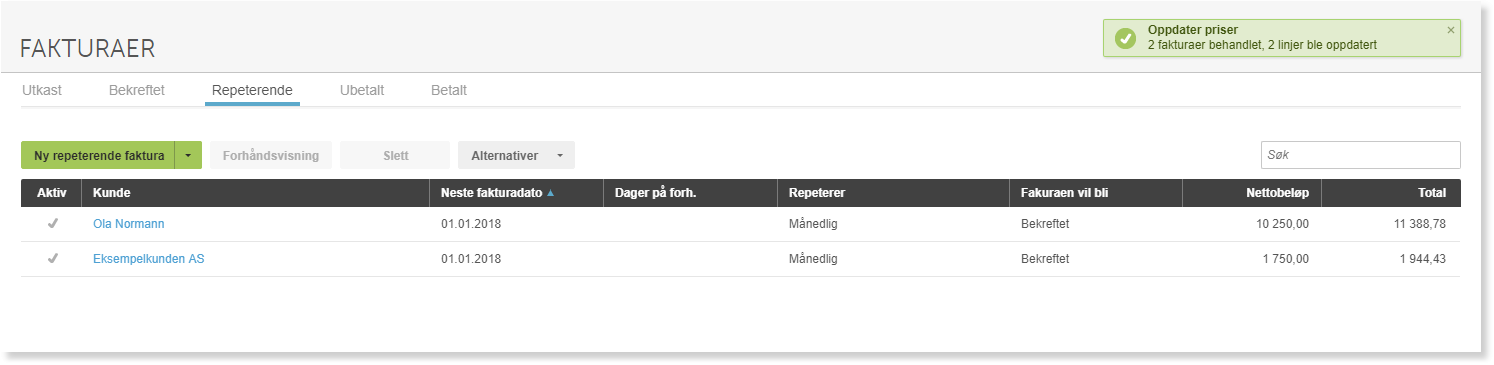1494x365 pixels.
Task: Click total 11 388,78
Action: point(1419,224)
